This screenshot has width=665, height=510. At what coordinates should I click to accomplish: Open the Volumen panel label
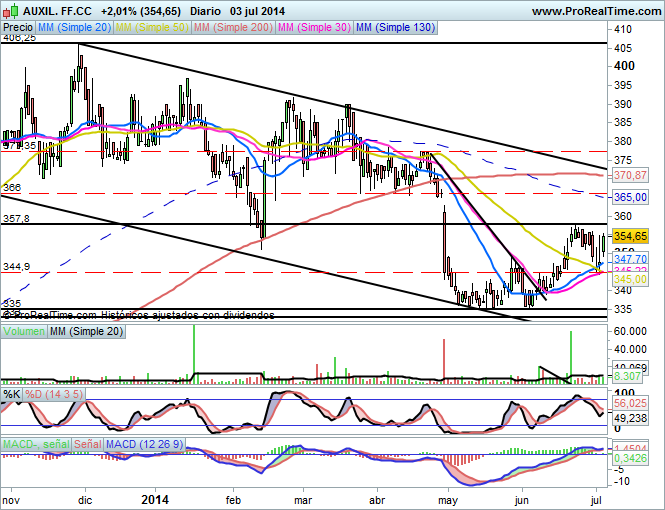pos(24,331)
